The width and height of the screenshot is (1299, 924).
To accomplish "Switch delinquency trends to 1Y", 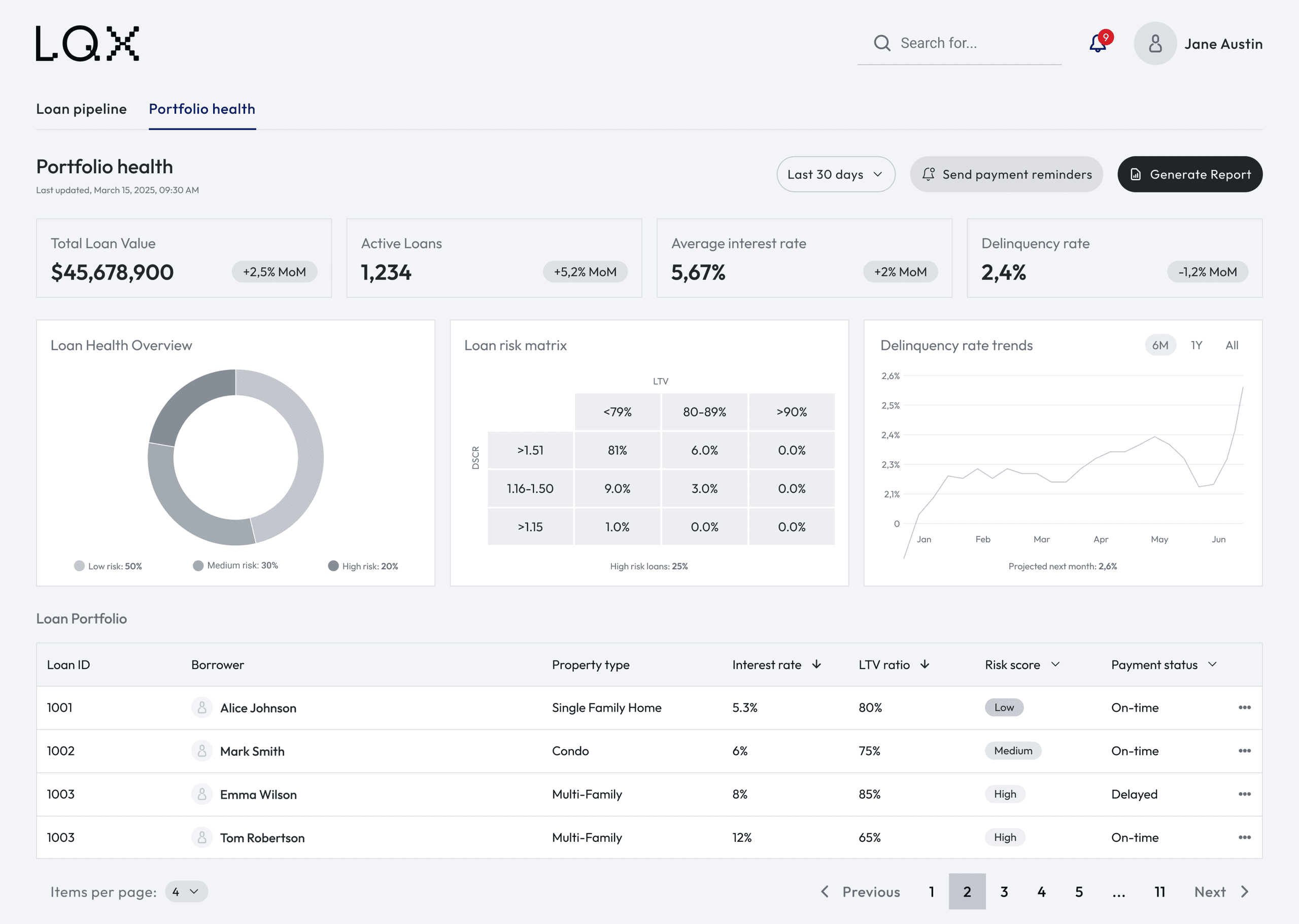I will tap(1196, 345).
